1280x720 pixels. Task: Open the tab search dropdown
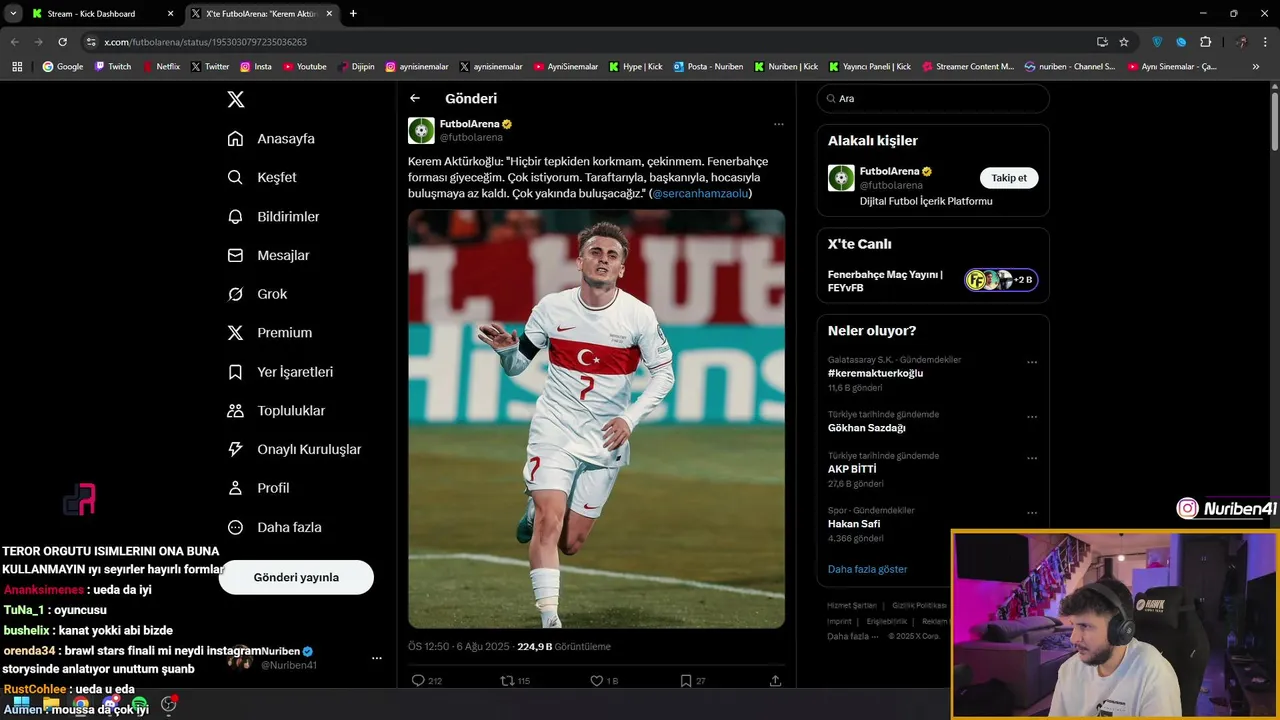(13, 14)
